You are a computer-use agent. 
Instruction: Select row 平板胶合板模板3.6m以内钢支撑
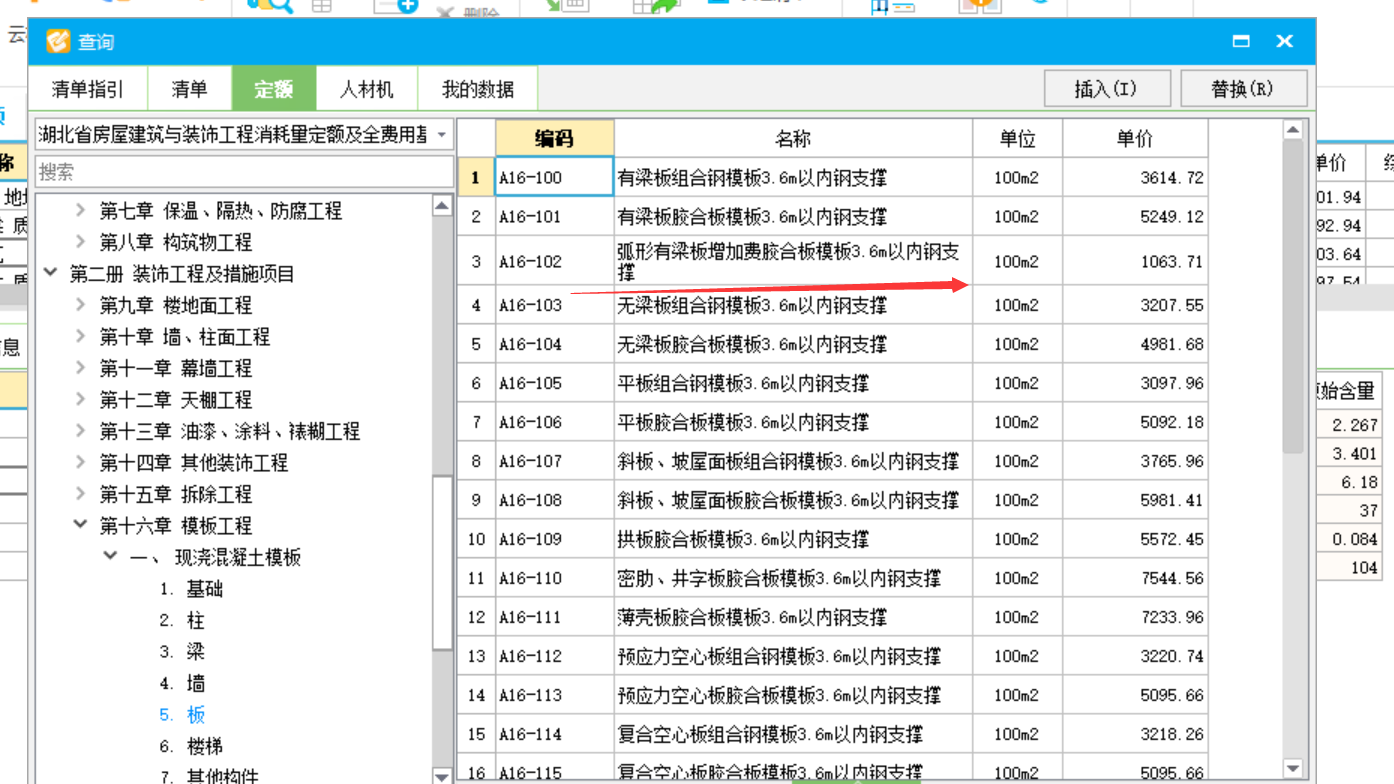point(832,422)
